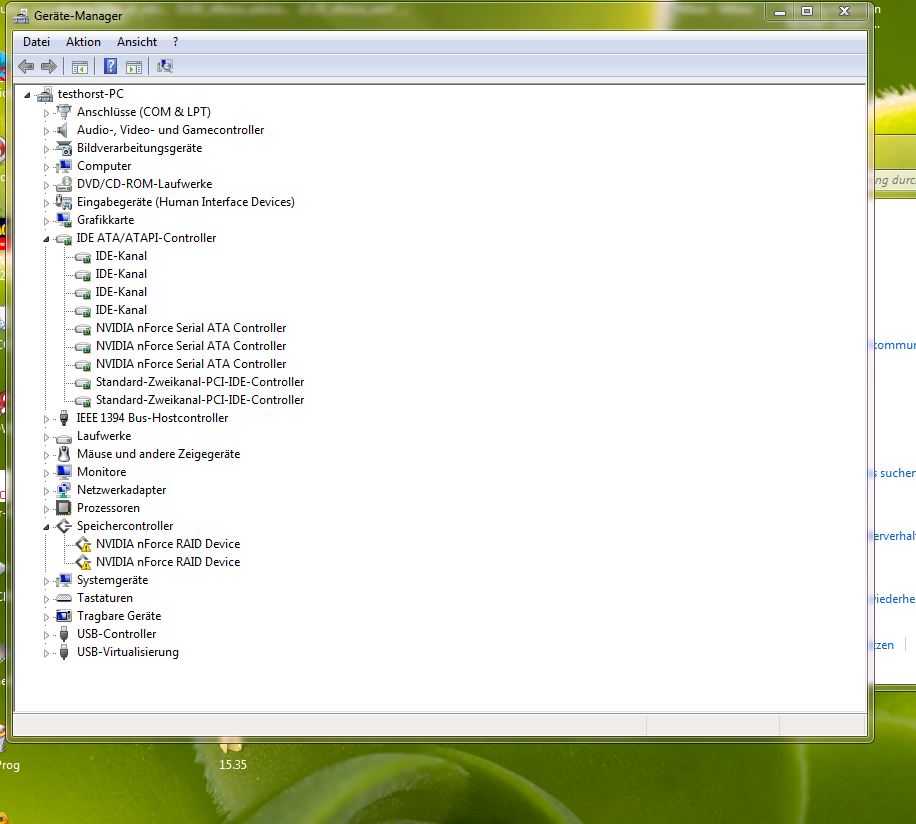The image size is (916, 824).
Task: Click the Speichercontroller category icon
Action: (x=64, y=526)
